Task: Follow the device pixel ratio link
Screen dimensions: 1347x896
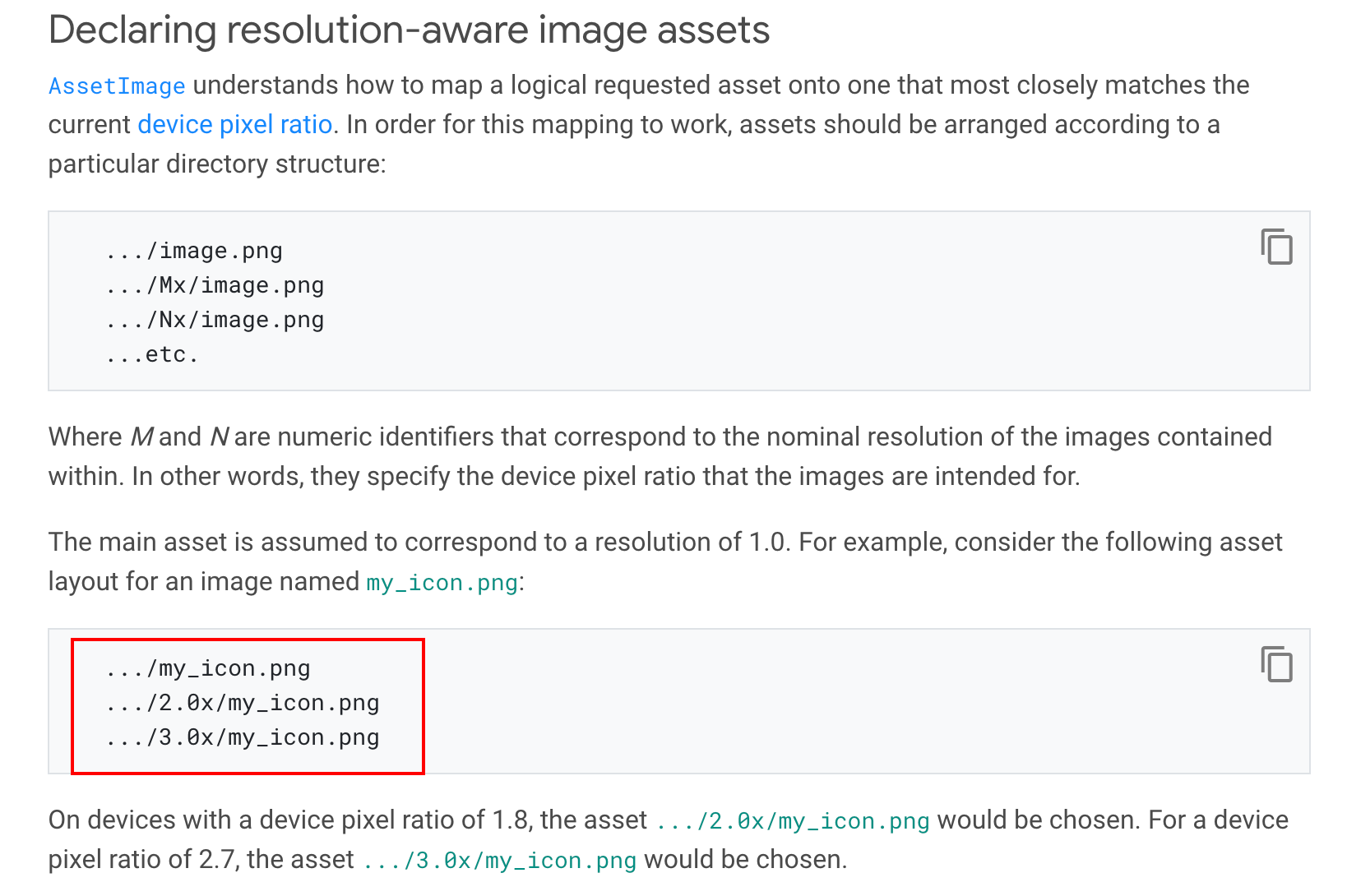Action: tap(235, 124)
